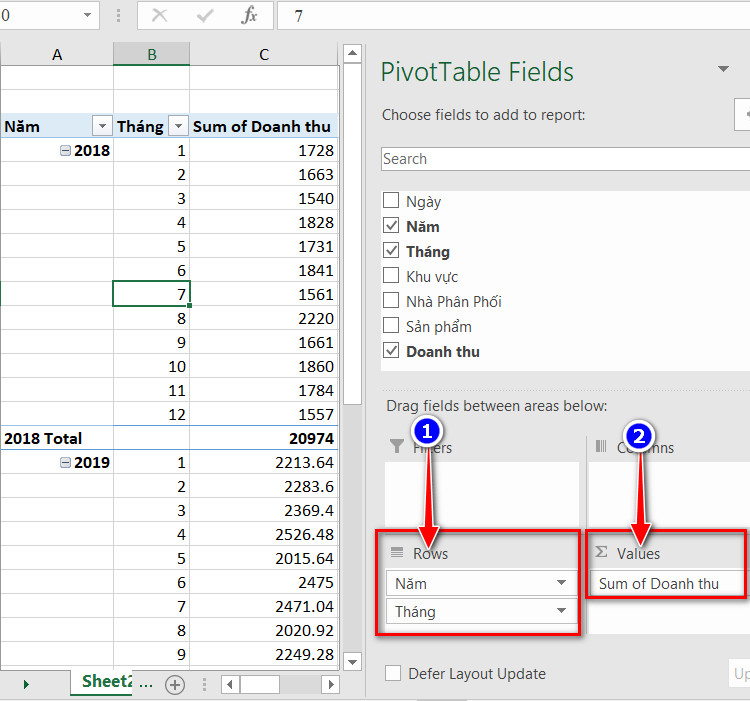Click the vertical scrollbar down arrow
Viewport: 750px width, 701px height.
[x=353, y=662]
